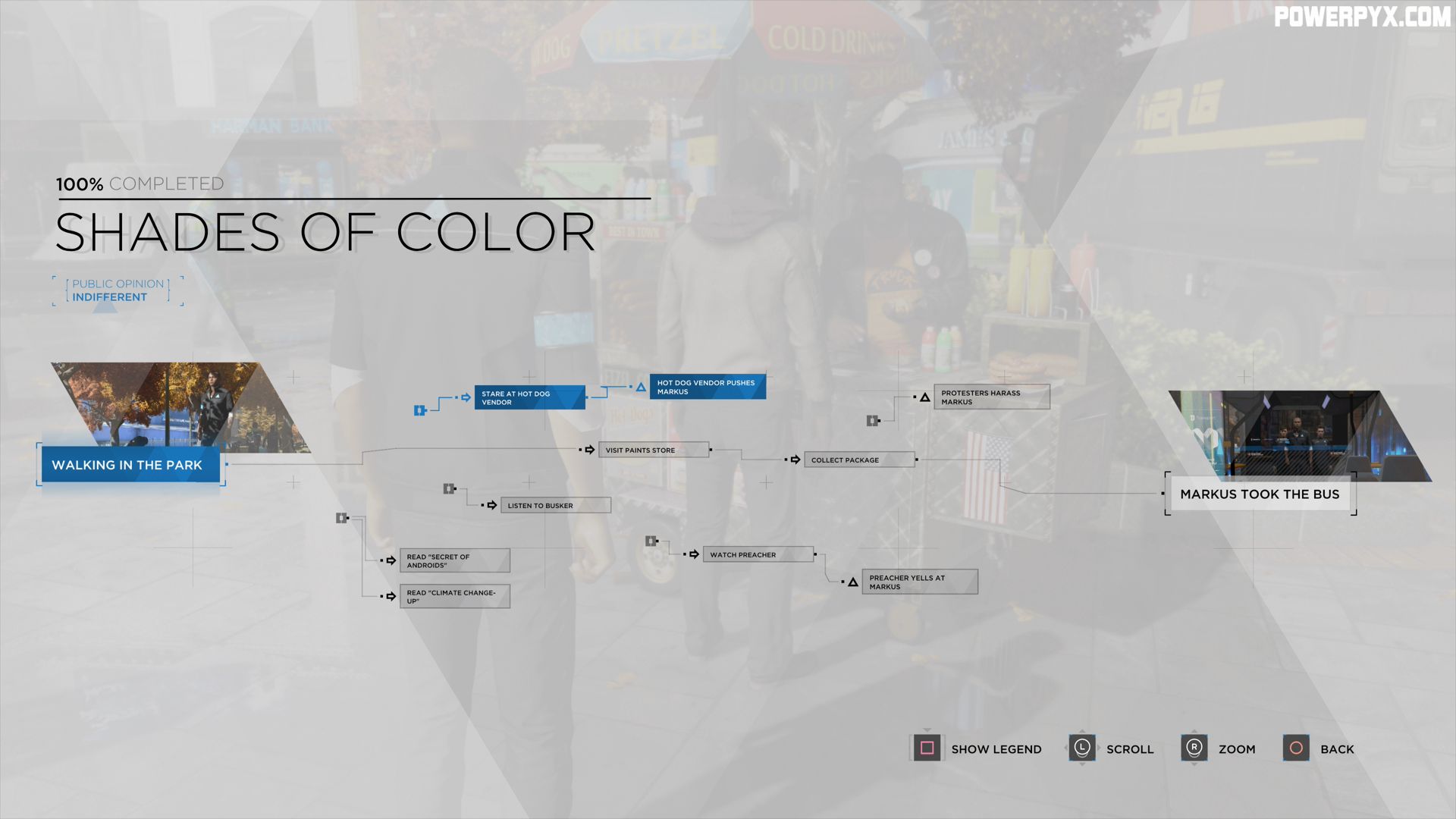Click the Back icon
The width and height of the screenshot is (1456, 819).
pos(1296,748)
